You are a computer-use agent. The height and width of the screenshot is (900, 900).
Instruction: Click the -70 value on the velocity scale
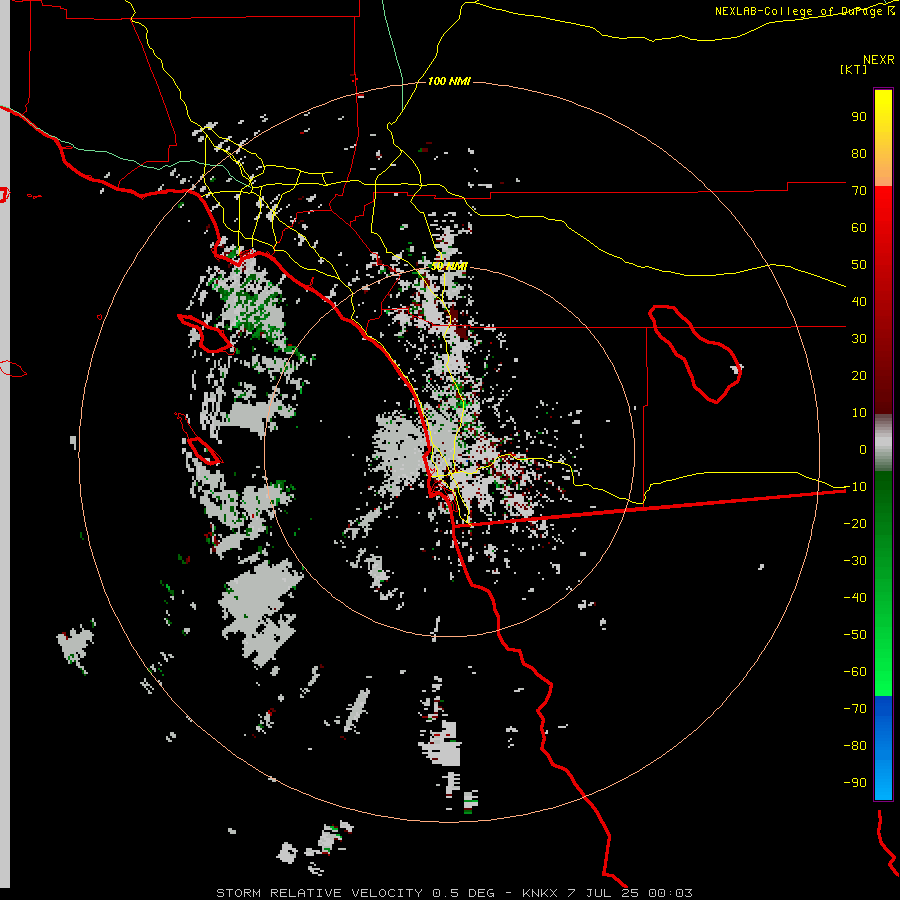click(x=855, y=708)
